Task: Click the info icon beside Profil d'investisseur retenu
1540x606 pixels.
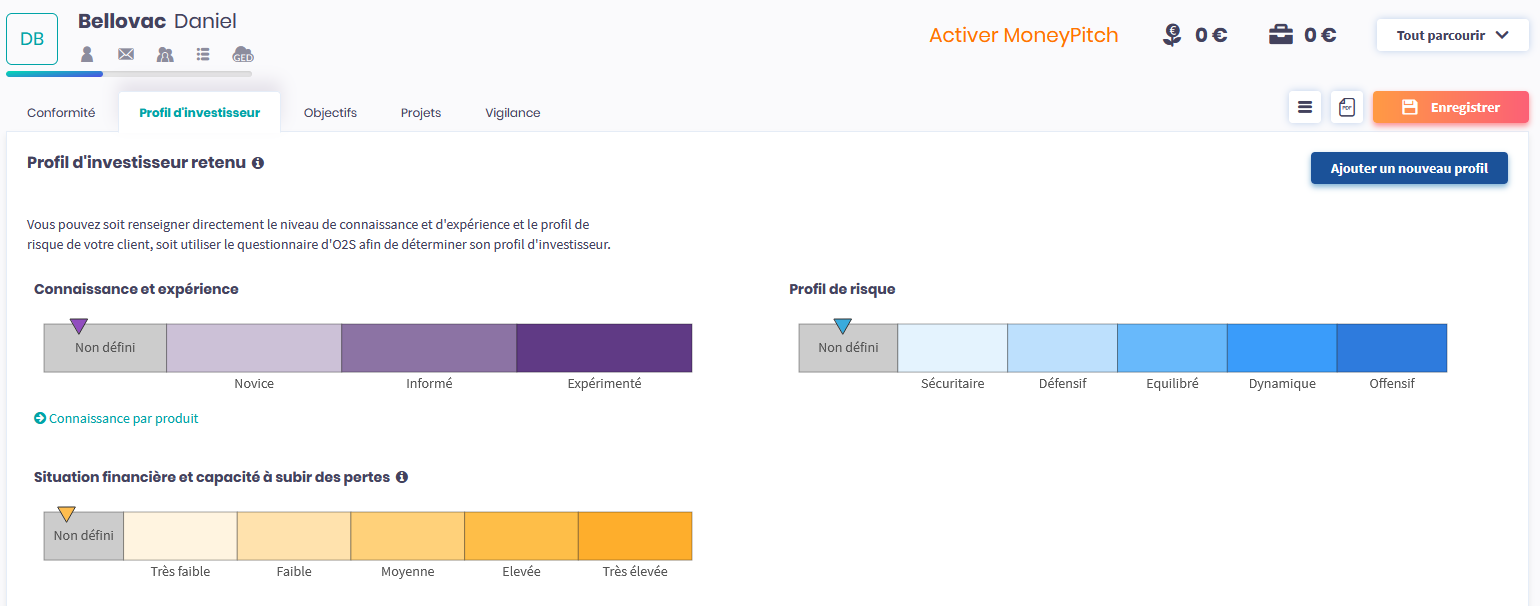Action: click(258, 162)
